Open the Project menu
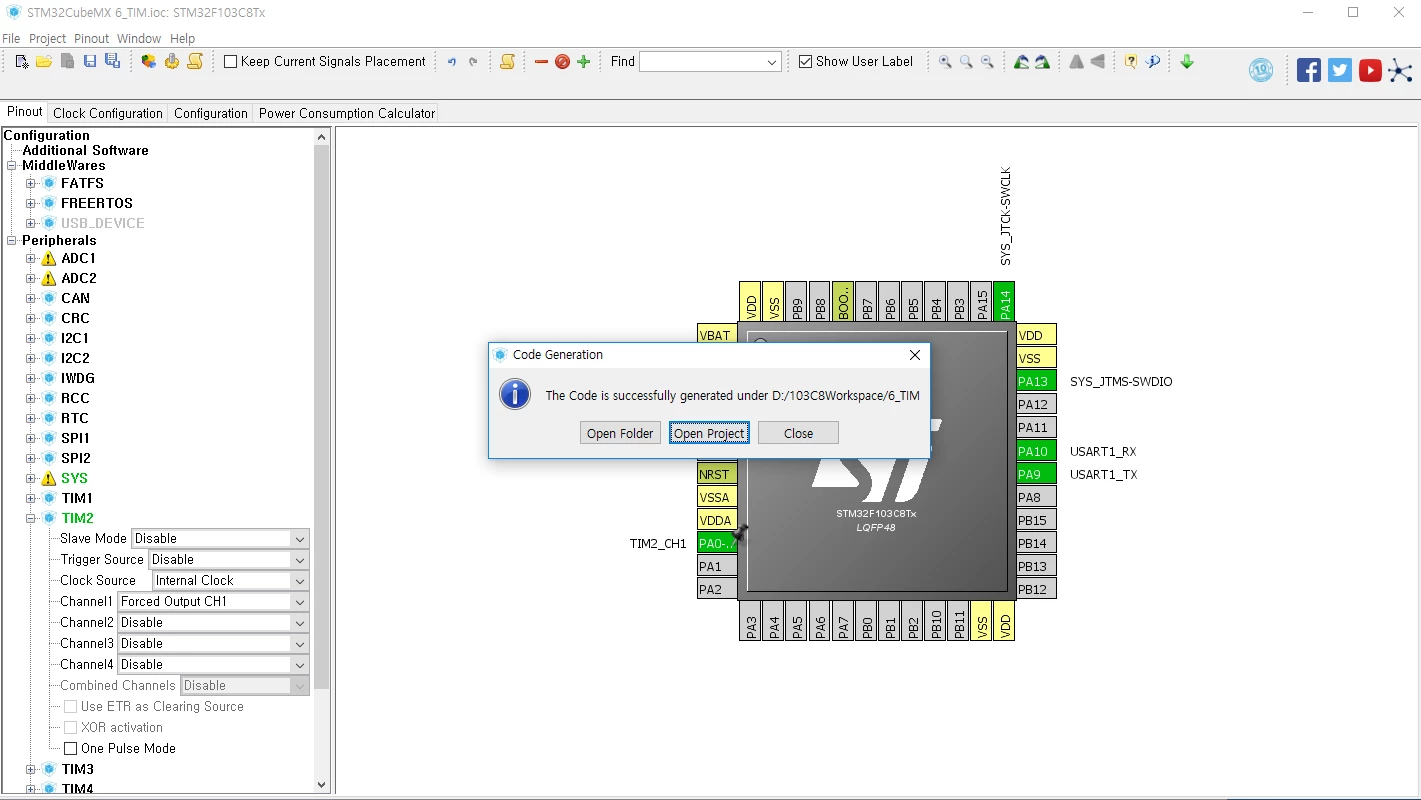The height and width of the screenshot is (800, 1421). click(47, 38)
